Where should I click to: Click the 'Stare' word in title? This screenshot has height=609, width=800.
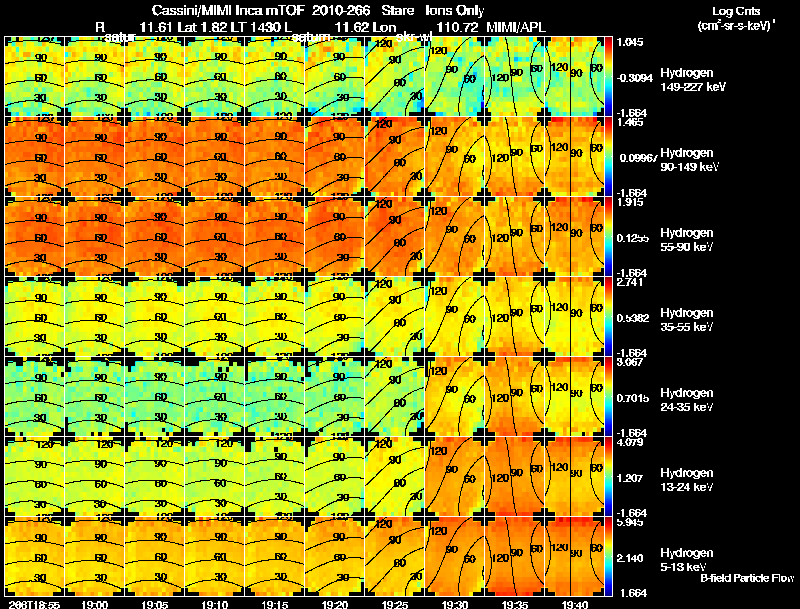pyautogui.click(x=397, y=11)
